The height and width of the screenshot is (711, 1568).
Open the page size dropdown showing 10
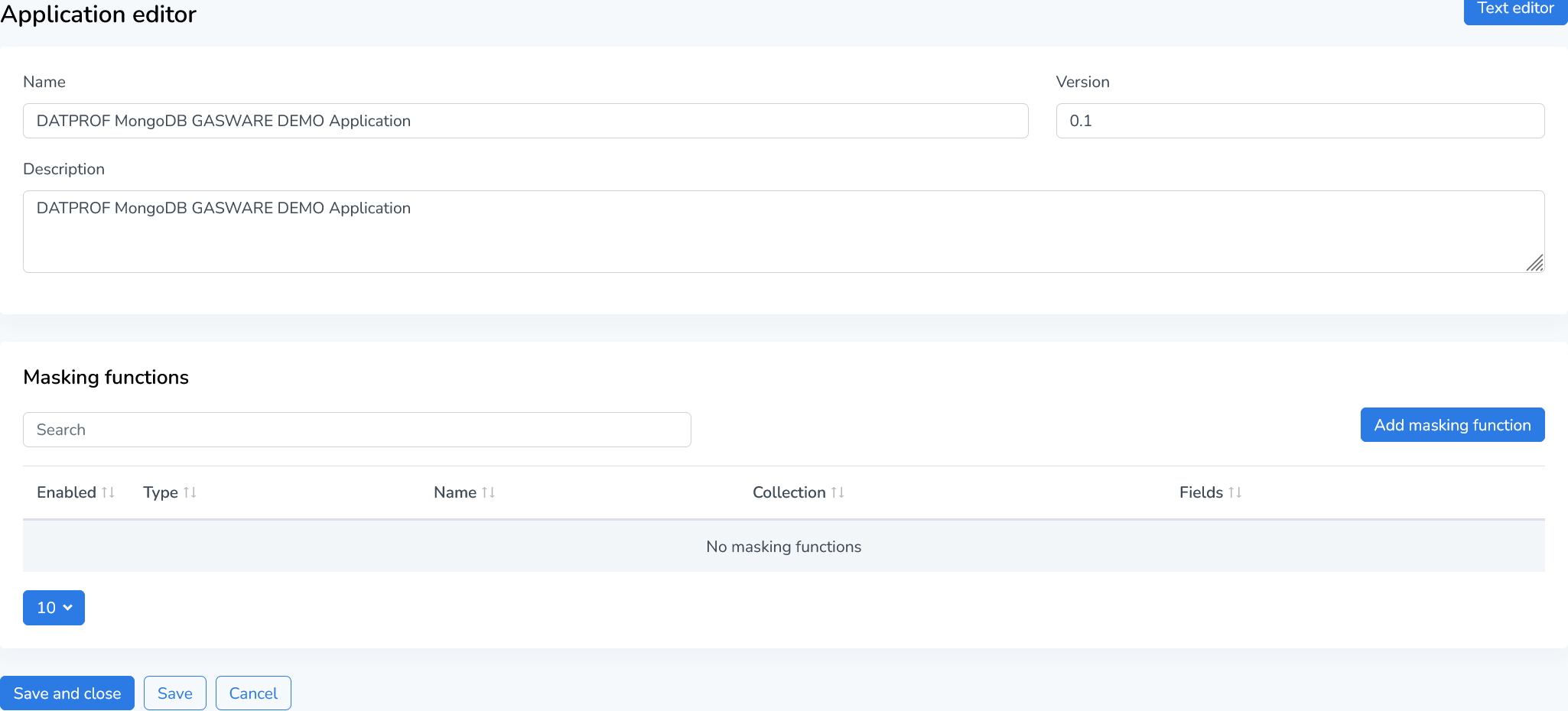[54, 607]
